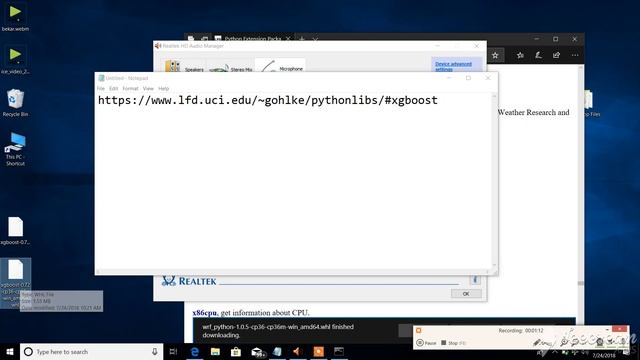Viewport: 640px width, 360px height.
Task: Open the Windows Start menu
Action: pos(10,351)
